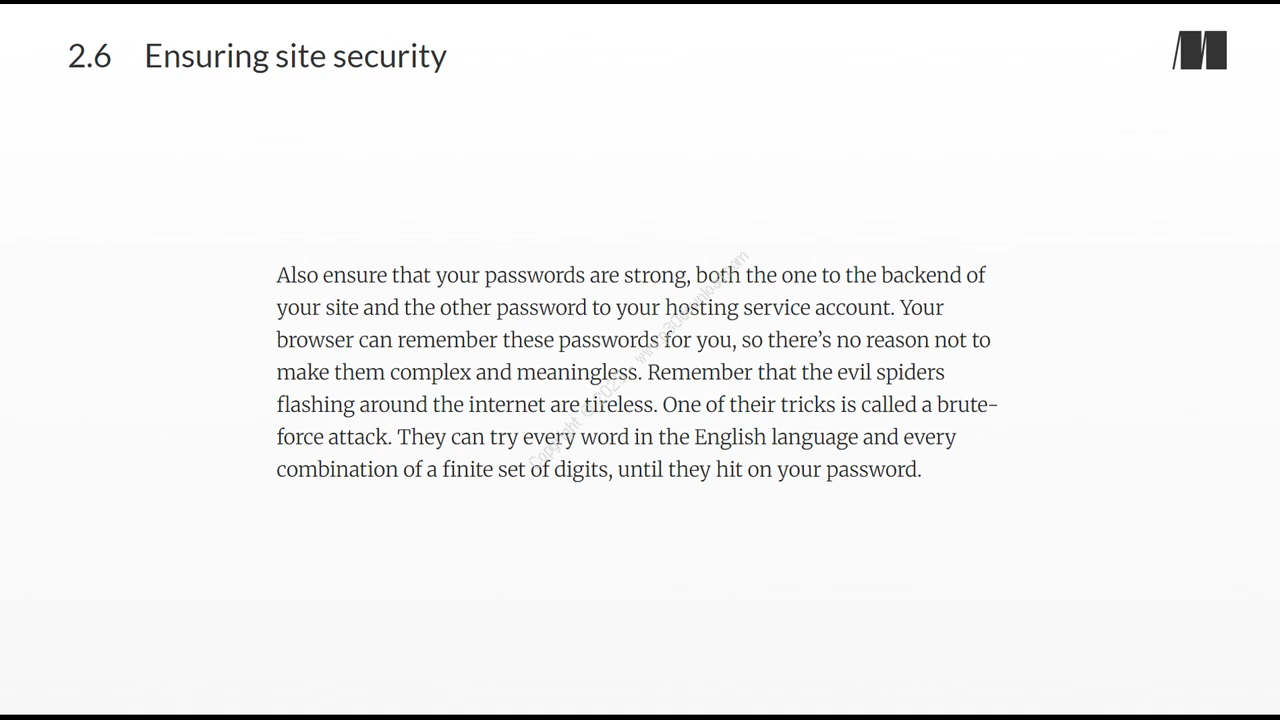Click the Manning logo in the corner

[1200, 51]
